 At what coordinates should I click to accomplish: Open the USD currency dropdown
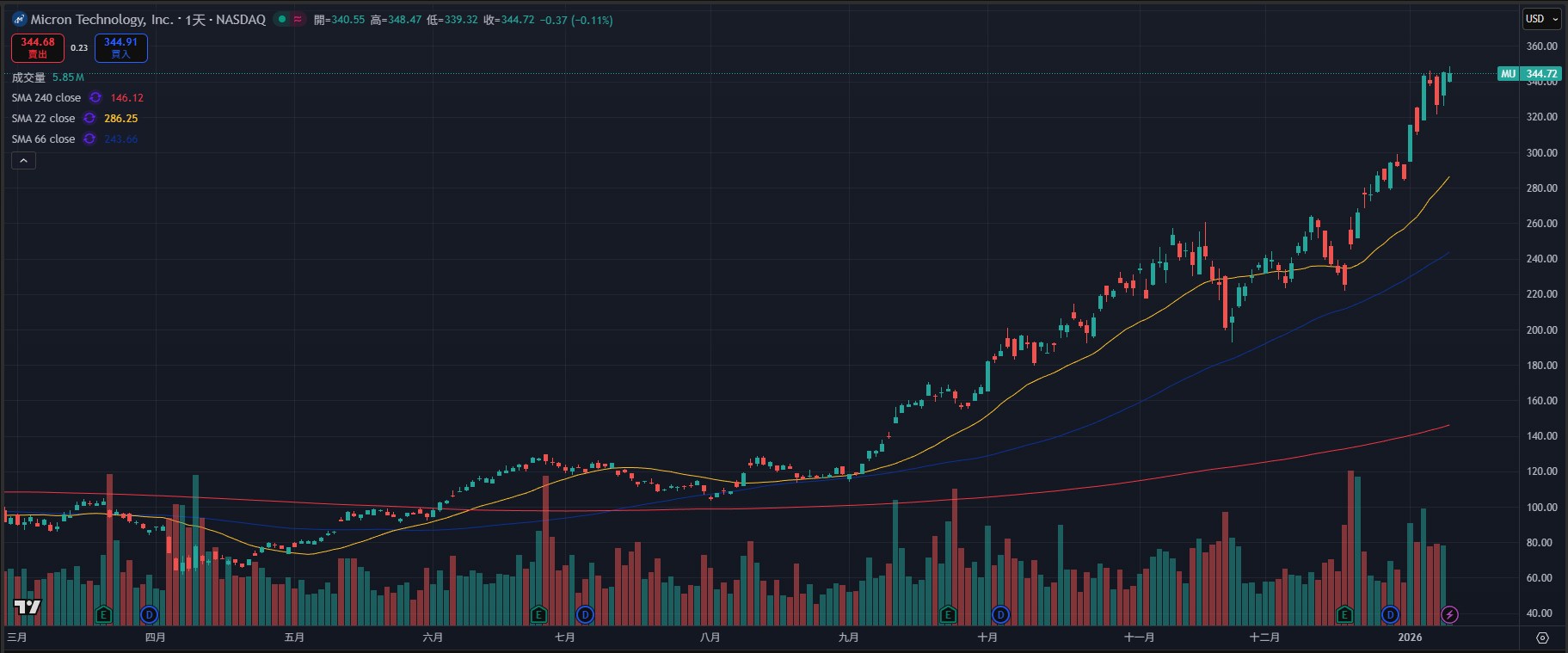1541,19
